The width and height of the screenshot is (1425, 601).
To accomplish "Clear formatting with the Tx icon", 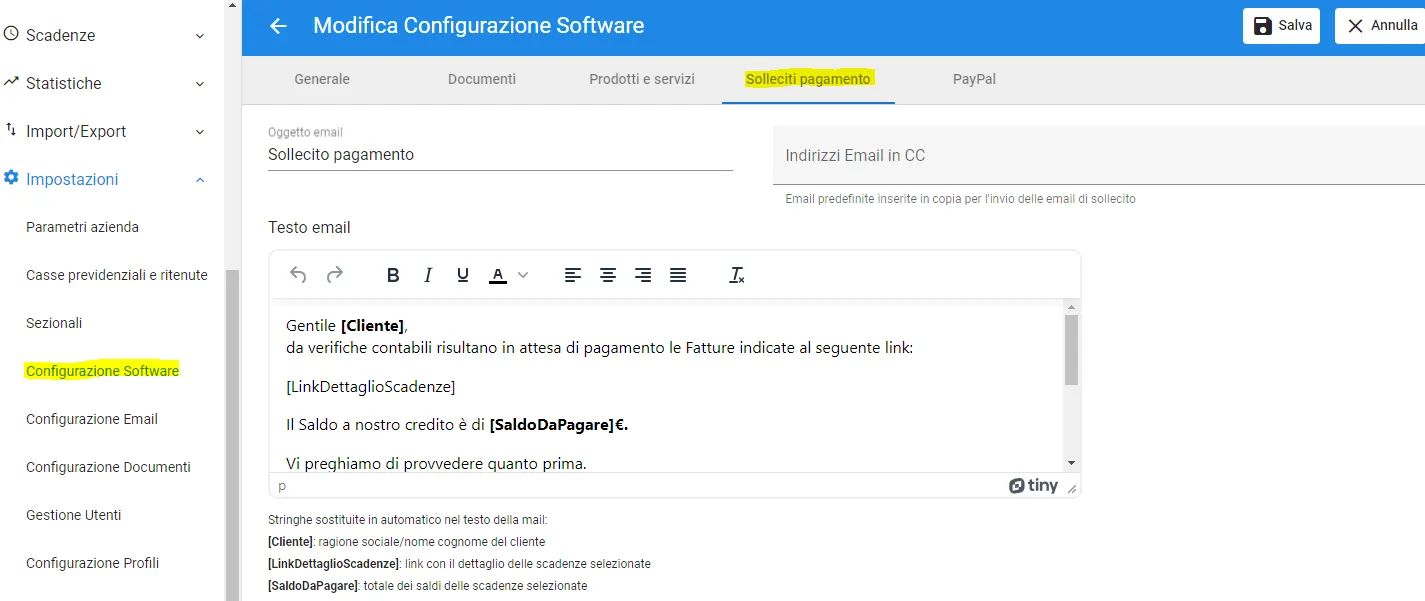I will click(x=737, y=275).
